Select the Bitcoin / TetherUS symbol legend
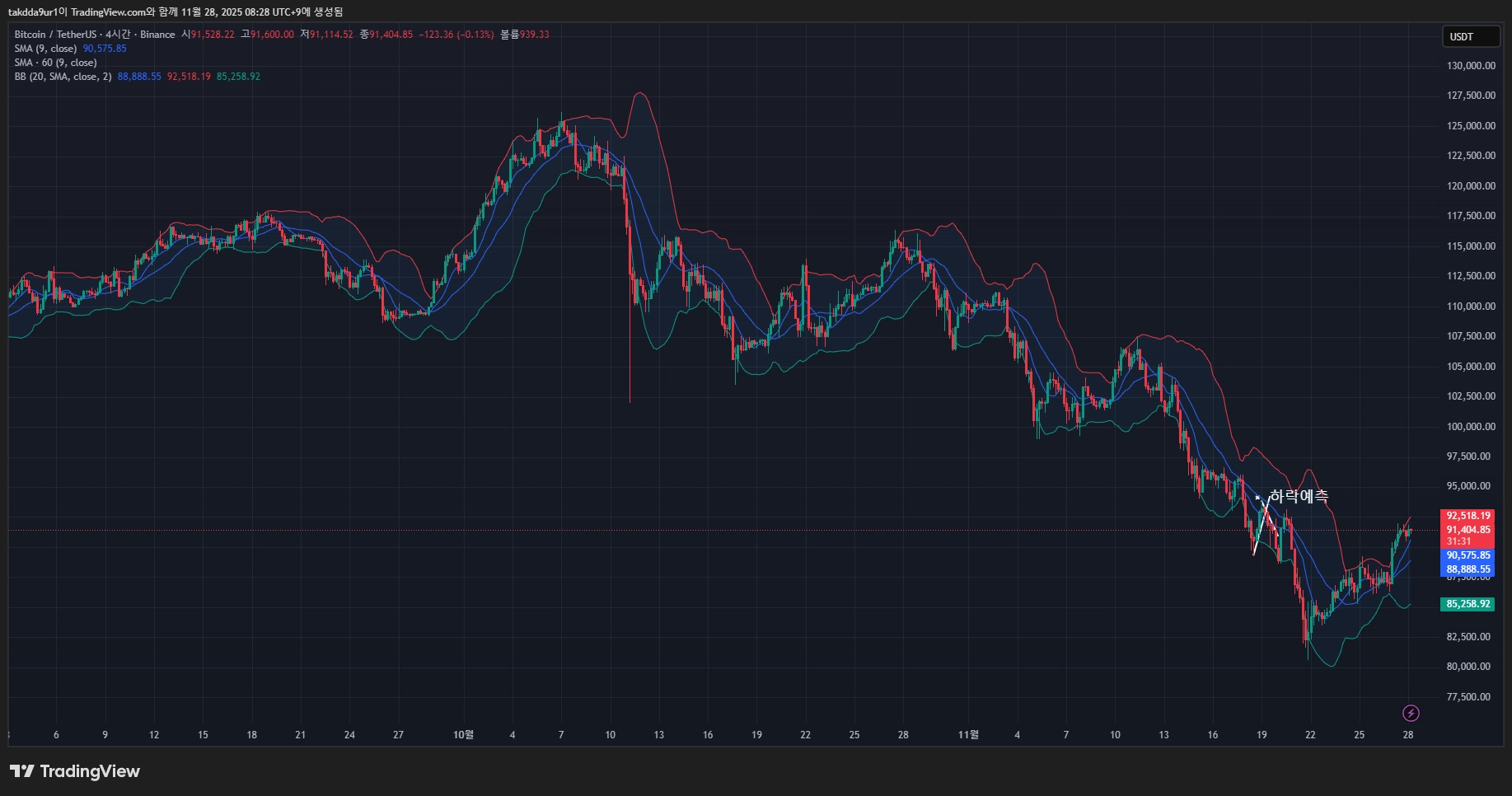The height and width of the screenshot is (796, 1512). click(x=95, y=35)
